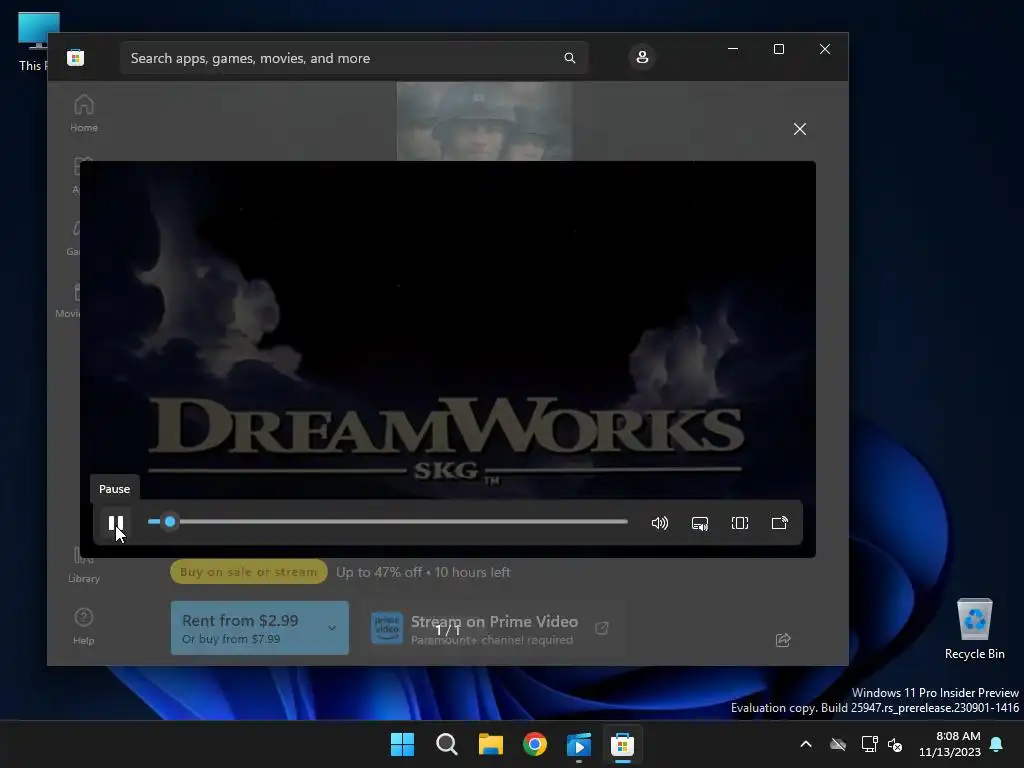The image size is (1024, 768).
Task: Click 'Up to 47% off • 10 hours left' text
Action: tap(423, 572)
